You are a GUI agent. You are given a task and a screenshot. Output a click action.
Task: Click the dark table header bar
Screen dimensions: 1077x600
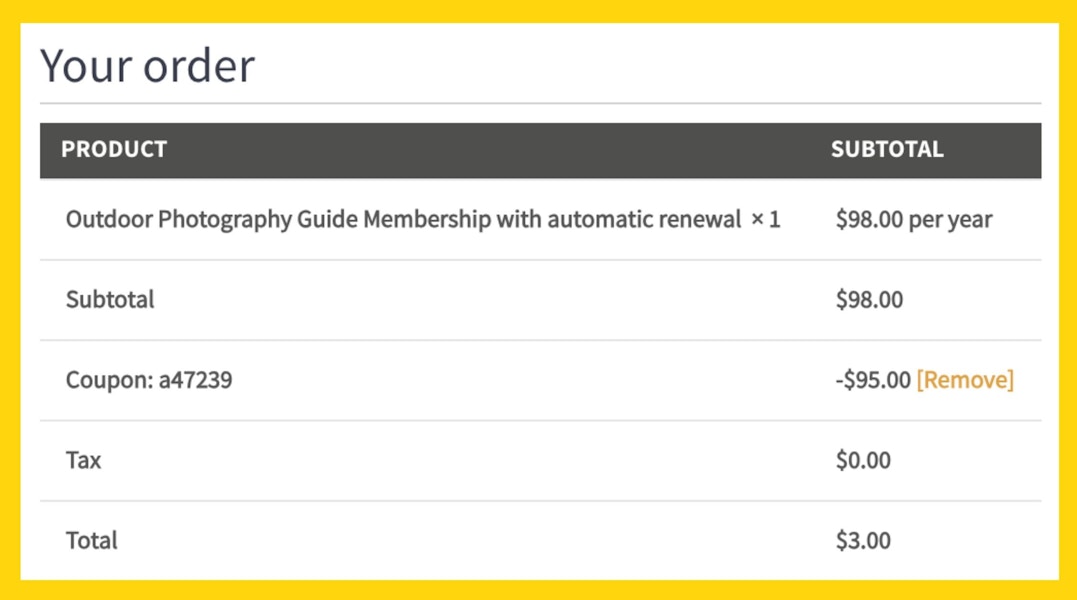541,150
